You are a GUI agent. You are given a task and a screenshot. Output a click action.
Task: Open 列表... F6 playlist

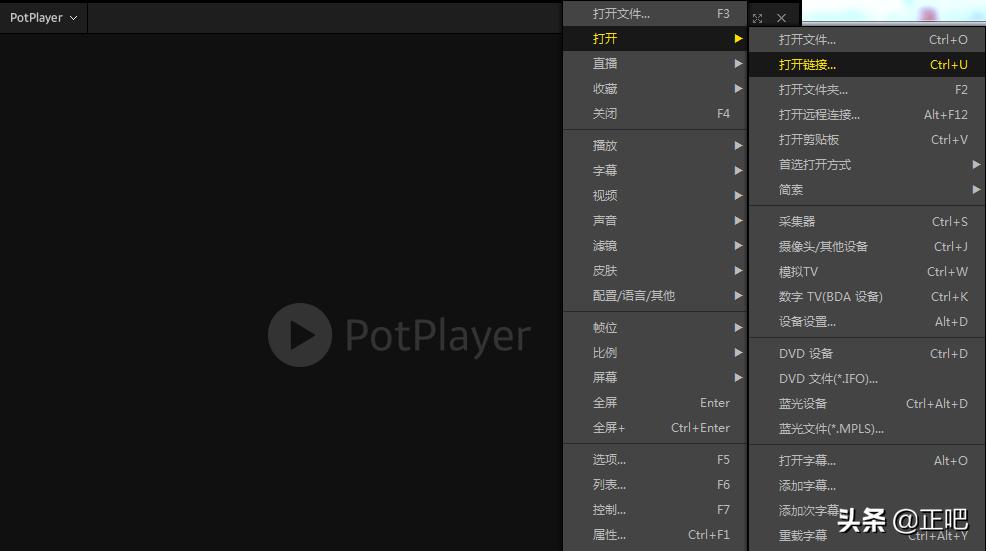[x=655, y=485]
